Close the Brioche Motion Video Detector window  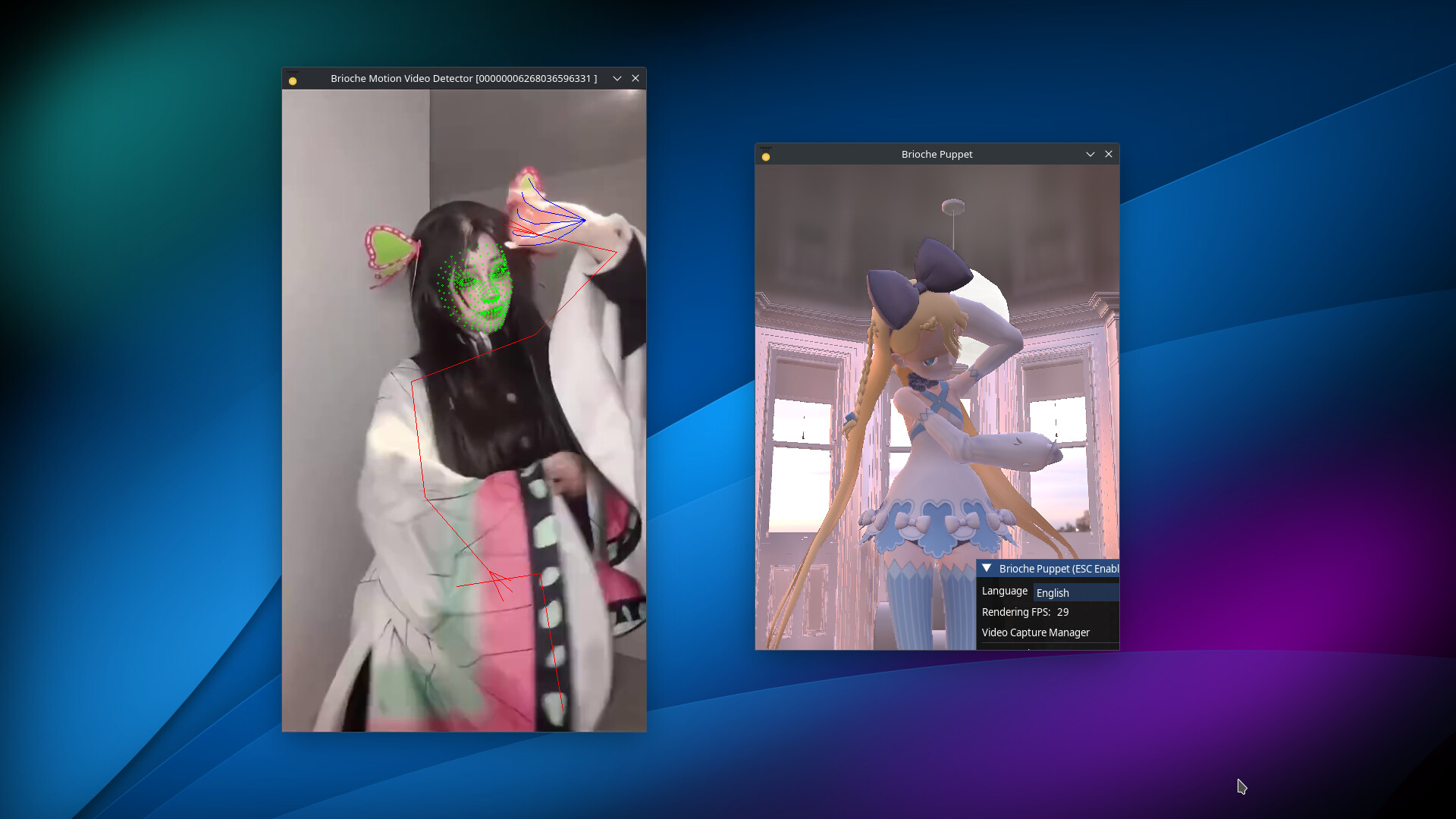(x=635, y=78)
